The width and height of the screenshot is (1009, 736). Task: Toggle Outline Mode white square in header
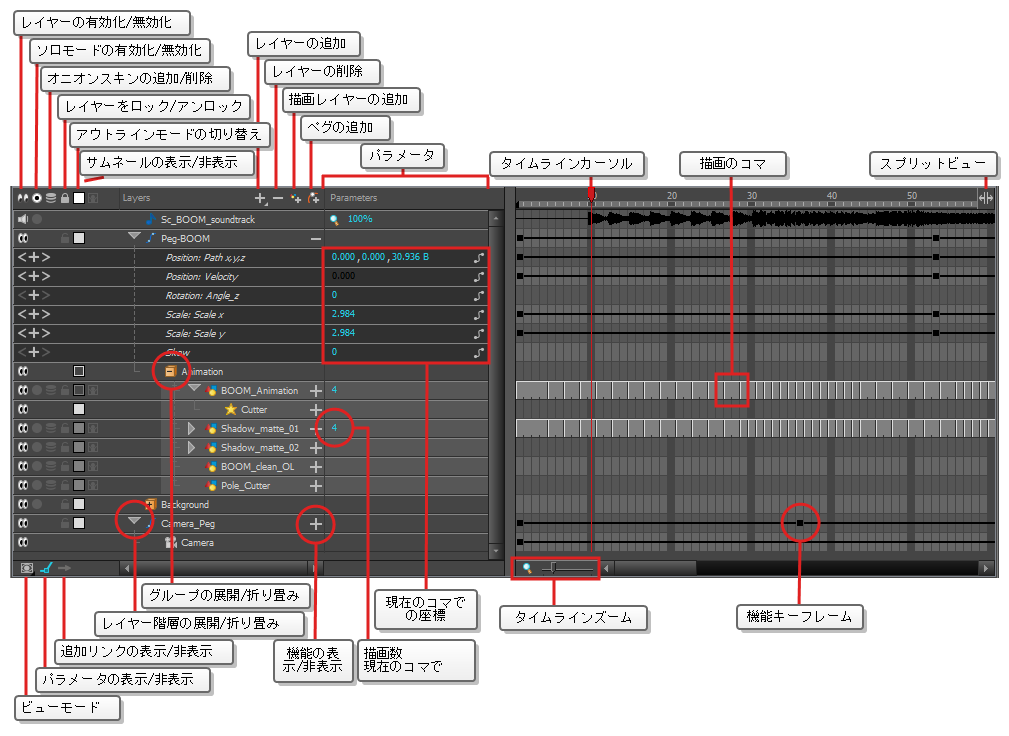79,198
